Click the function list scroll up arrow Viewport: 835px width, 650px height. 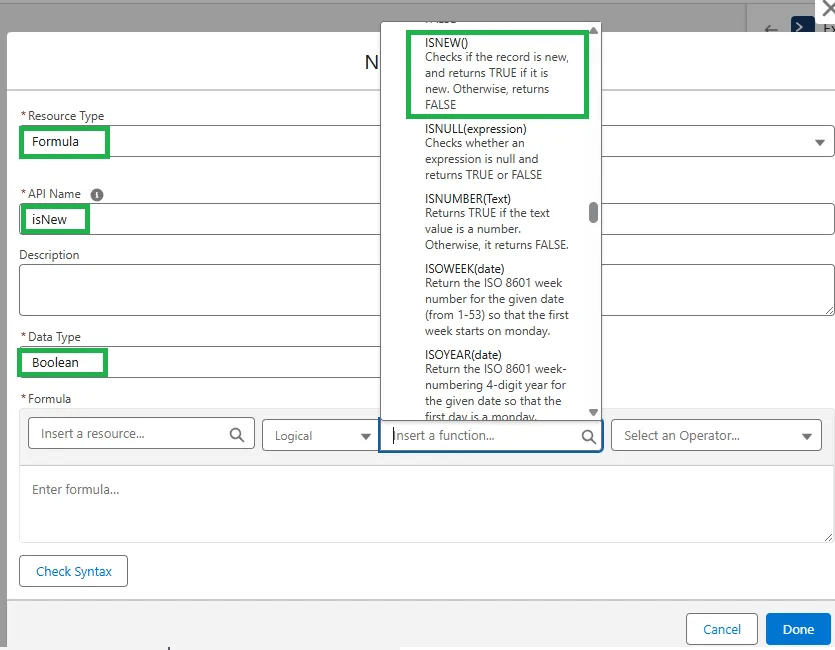[x=593, y=31]
